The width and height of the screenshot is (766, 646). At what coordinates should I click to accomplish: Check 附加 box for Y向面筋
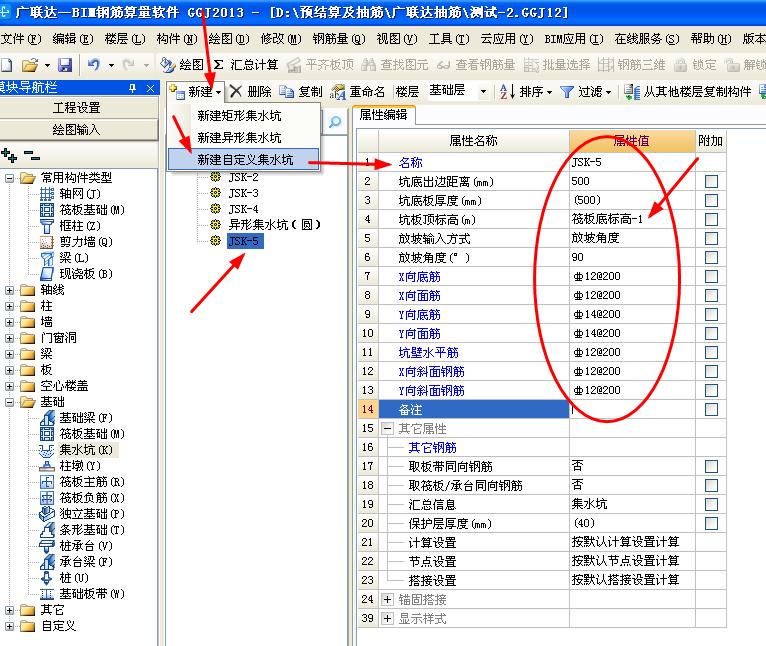(x=711, y=333)
